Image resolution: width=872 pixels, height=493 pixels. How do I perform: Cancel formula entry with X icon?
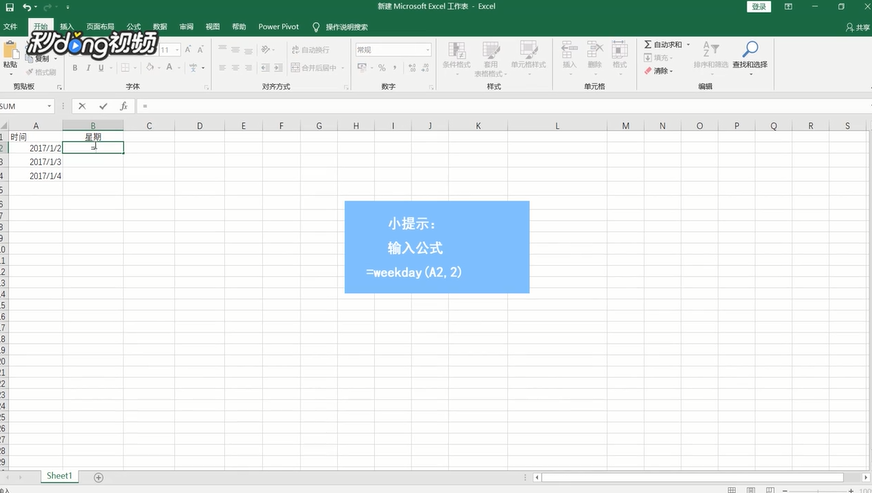pos(82,106)
